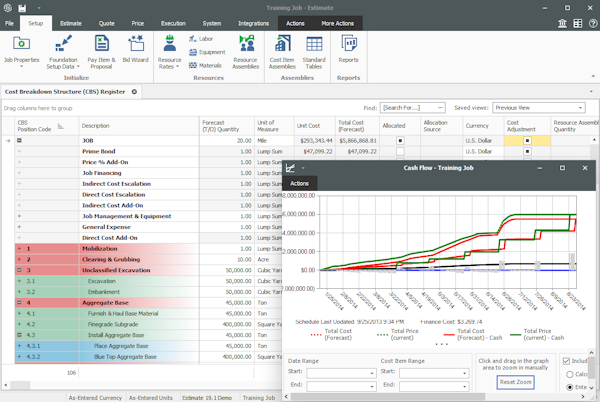
Task: Click the Total Cost (Forecast) - Cash legend
Action: tap(471, 335)
